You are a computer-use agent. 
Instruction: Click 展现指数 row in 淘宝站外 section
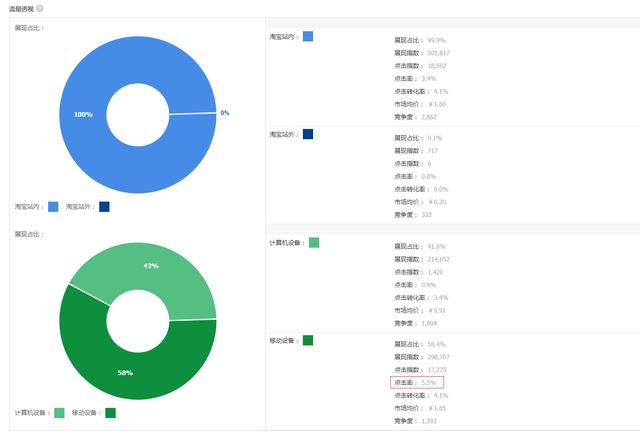(x=416, y=151)
